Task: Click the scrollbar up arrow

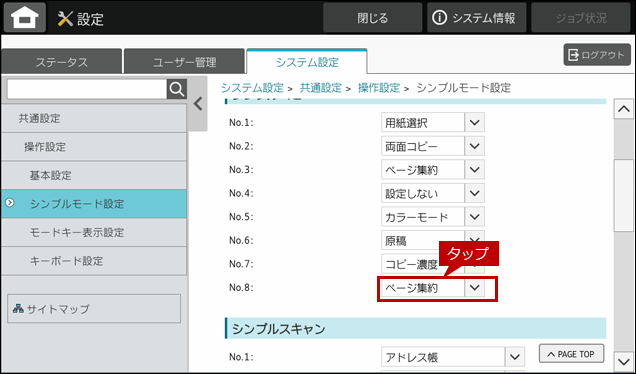Action: pos(623,109)
